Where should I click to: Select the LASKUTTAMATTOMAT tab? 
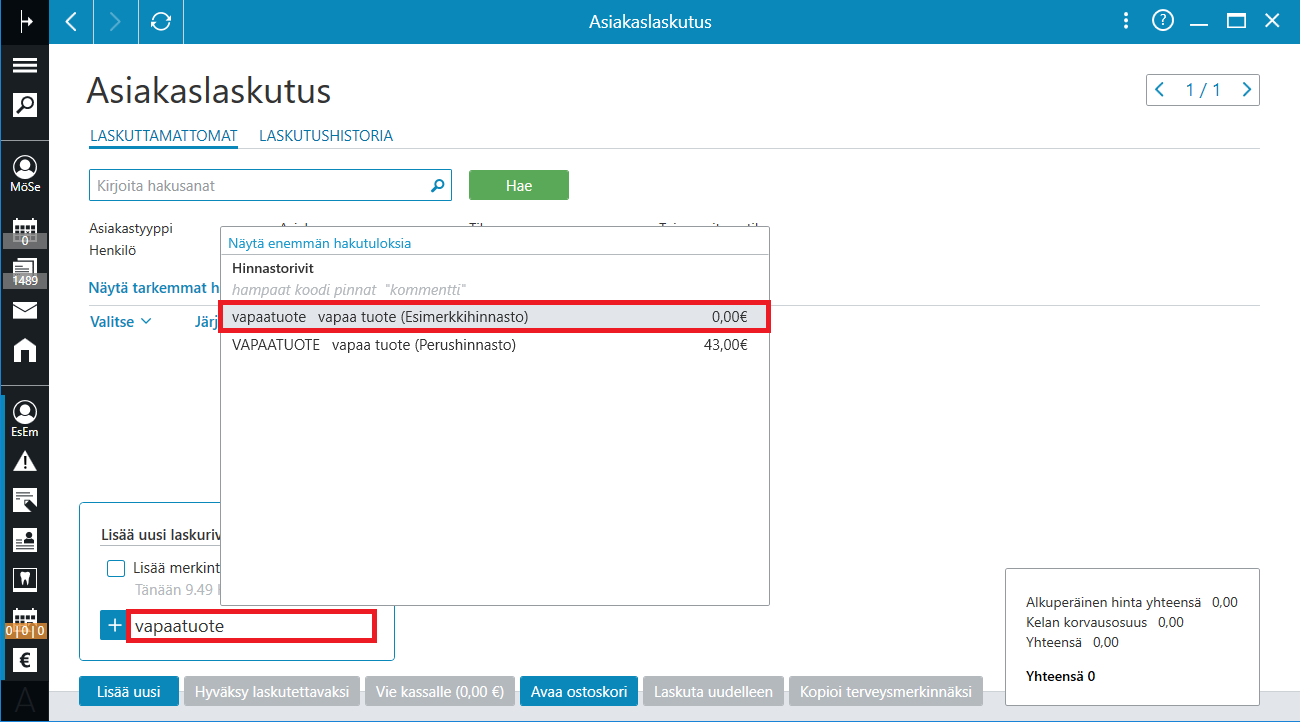[x=164, y=136]
